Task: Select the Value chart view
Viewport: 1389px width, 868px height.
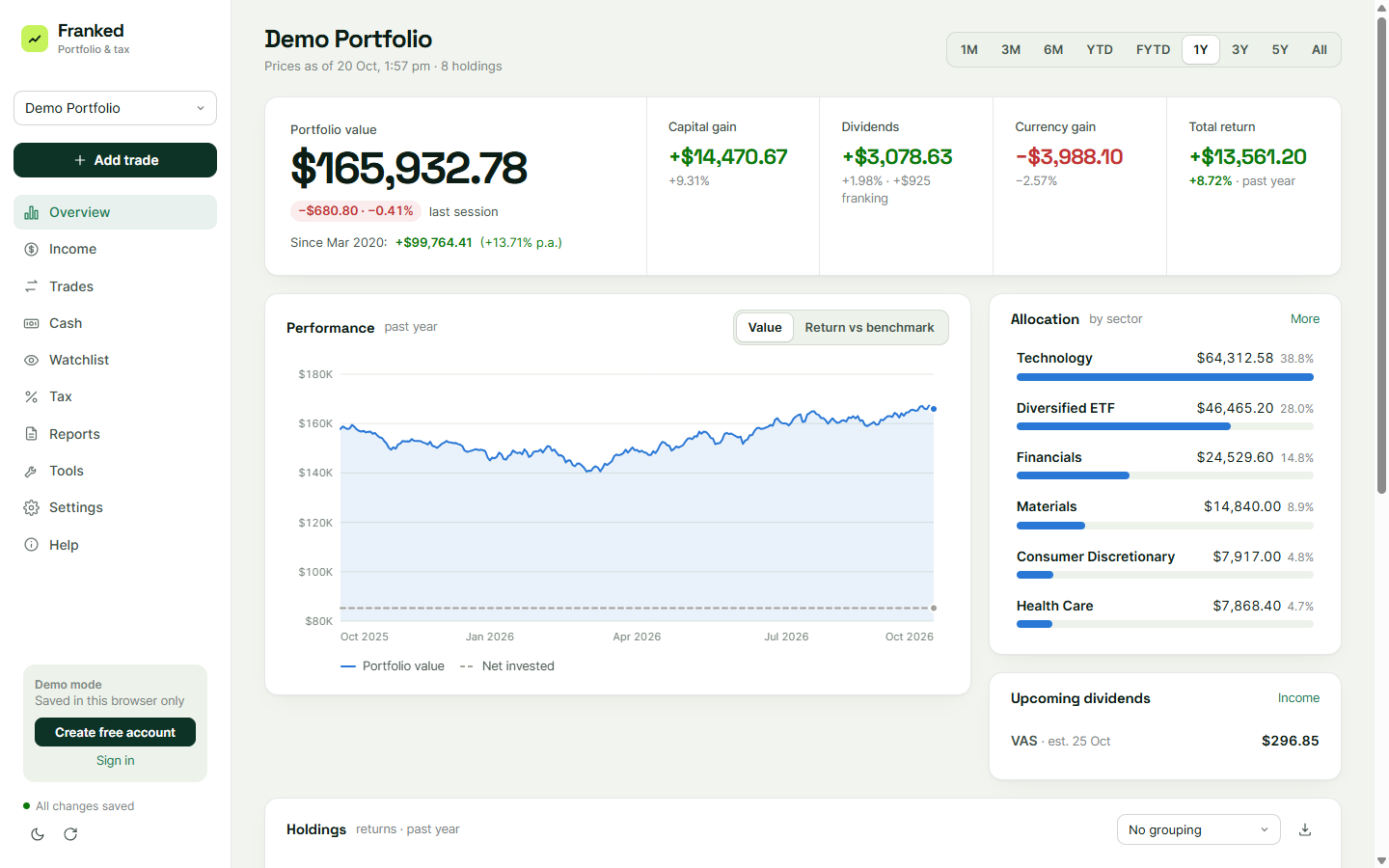Action: (765, 327)
